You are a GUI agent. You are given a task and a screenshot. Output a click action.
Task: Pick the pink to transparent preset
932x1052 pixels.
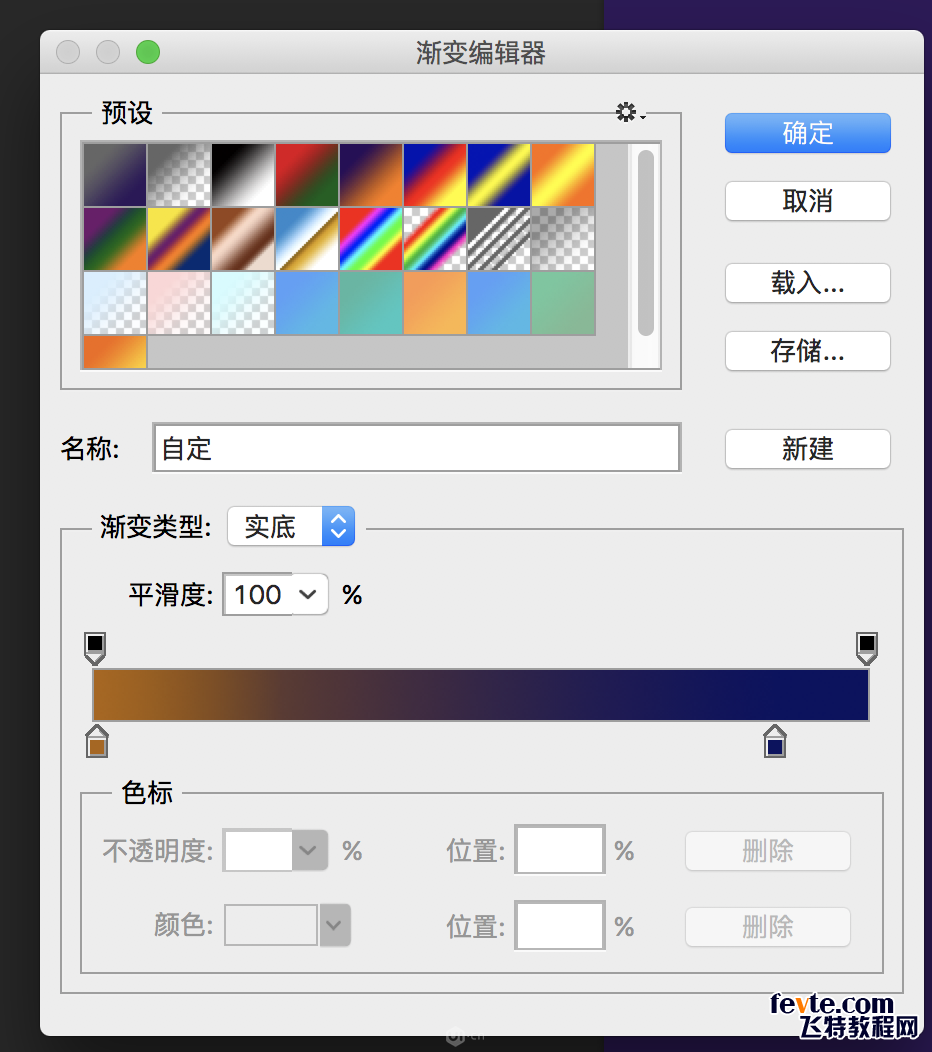[178, 303]
